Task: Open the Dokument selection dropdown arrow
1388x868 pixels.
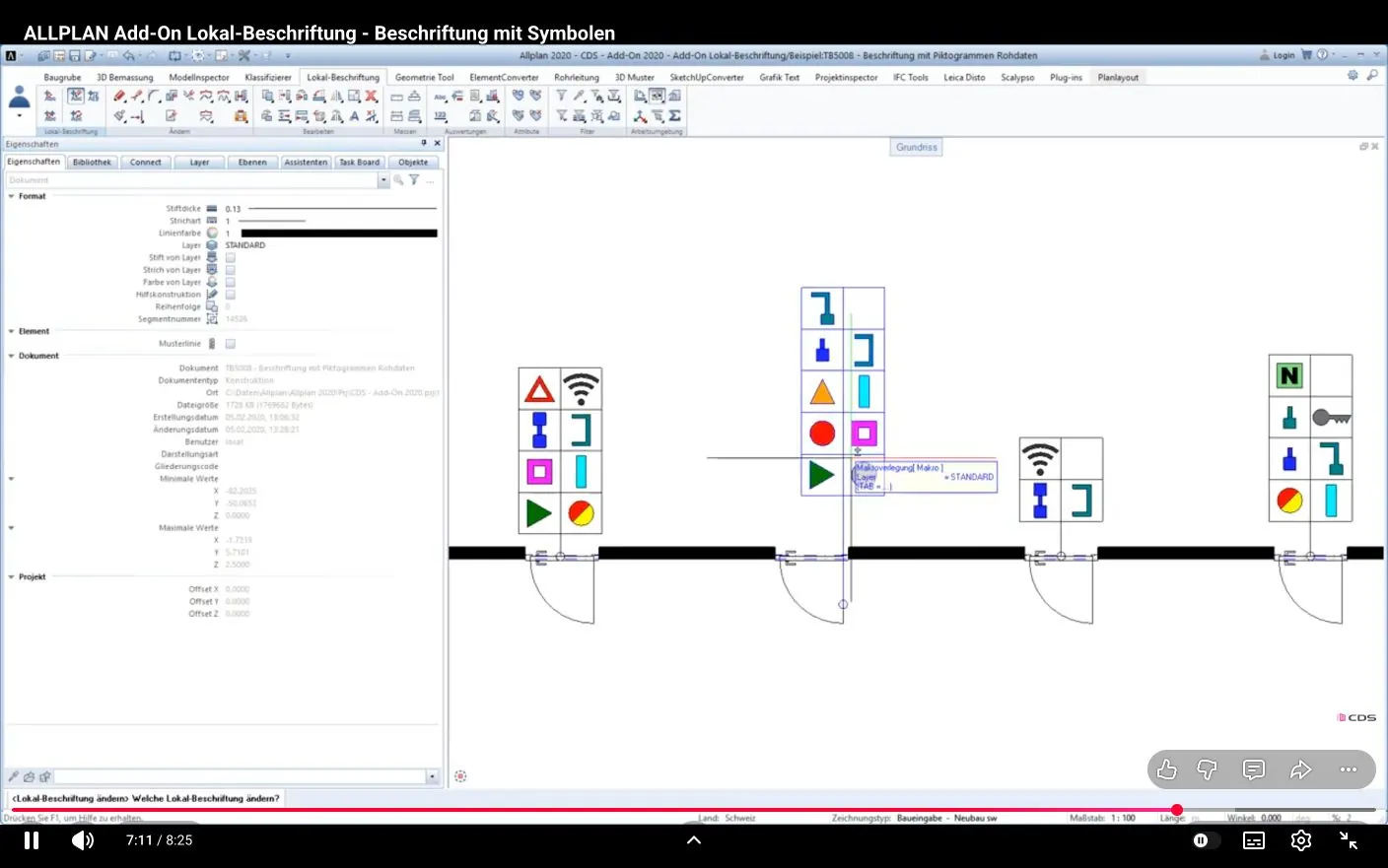Action: point(383,180)
